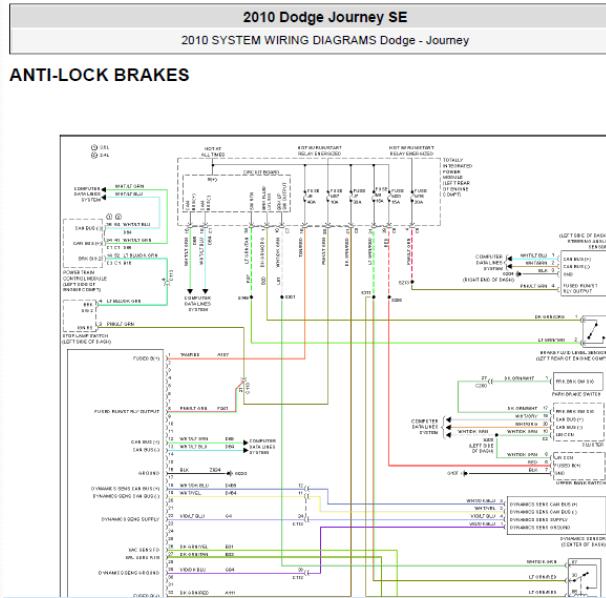The width and height of the screenshot is (606, 598).
Task: Click 'DYNAMICS SENS GROUND' beside pin 29
Action: click(129, 572)
